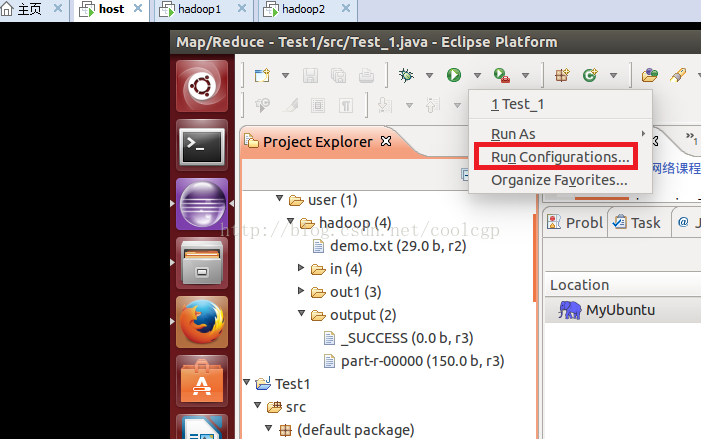Click the Run External Tools icon
This screenshot has height=439, width=701.
(x=502, y=75)
